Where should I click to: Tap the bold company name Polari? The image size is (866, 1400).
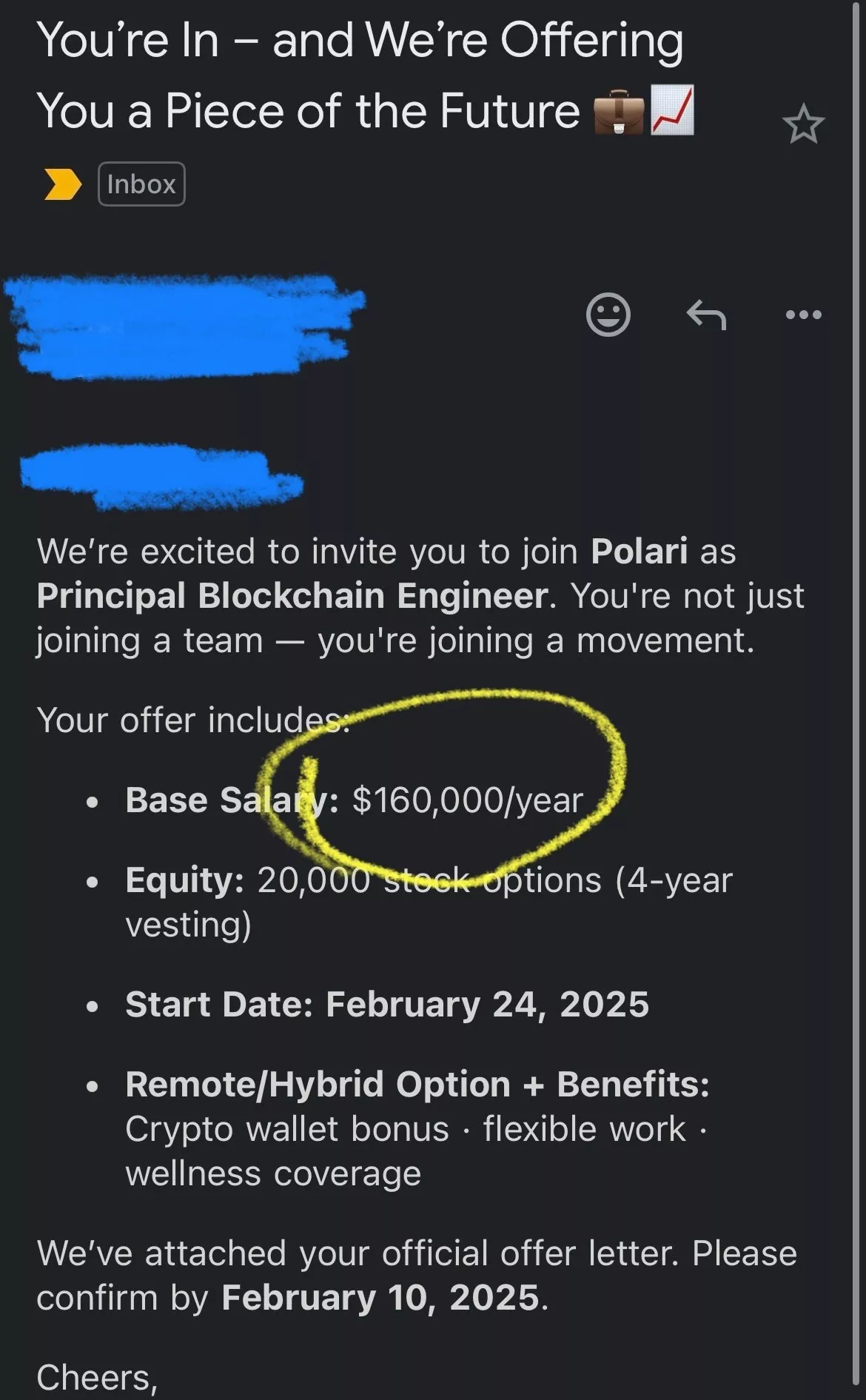click(x=640, y=551)
